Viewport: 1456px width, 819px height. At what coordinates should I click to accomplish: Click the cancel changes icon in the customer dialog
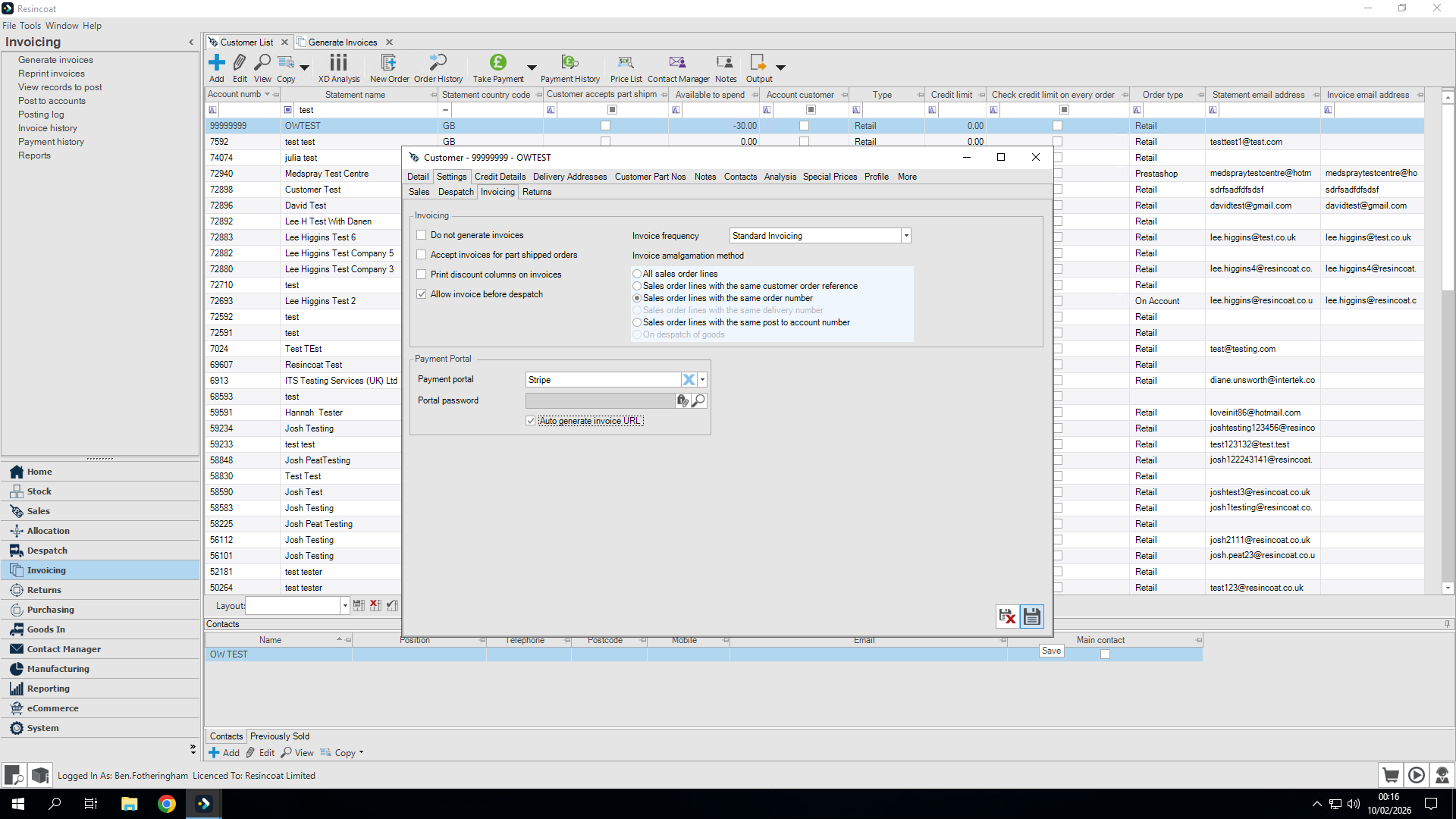tap(1007, 617)
